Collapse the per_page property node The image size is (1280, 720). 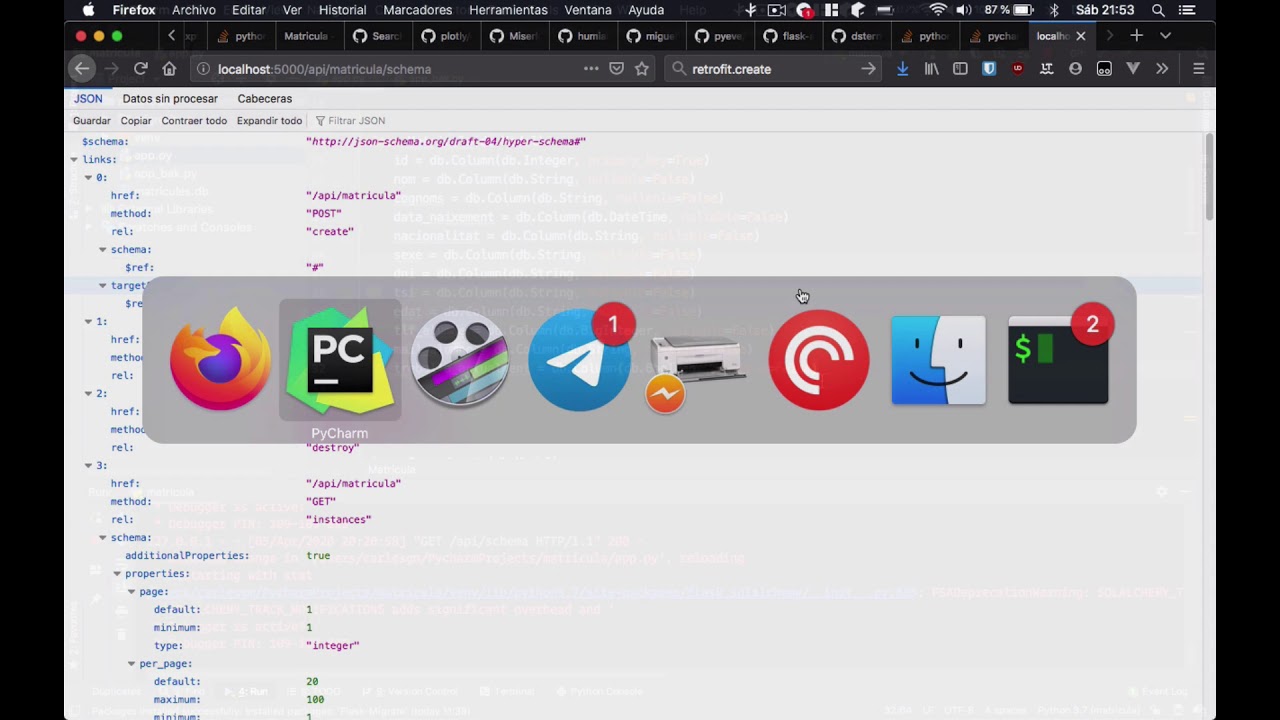131,664
